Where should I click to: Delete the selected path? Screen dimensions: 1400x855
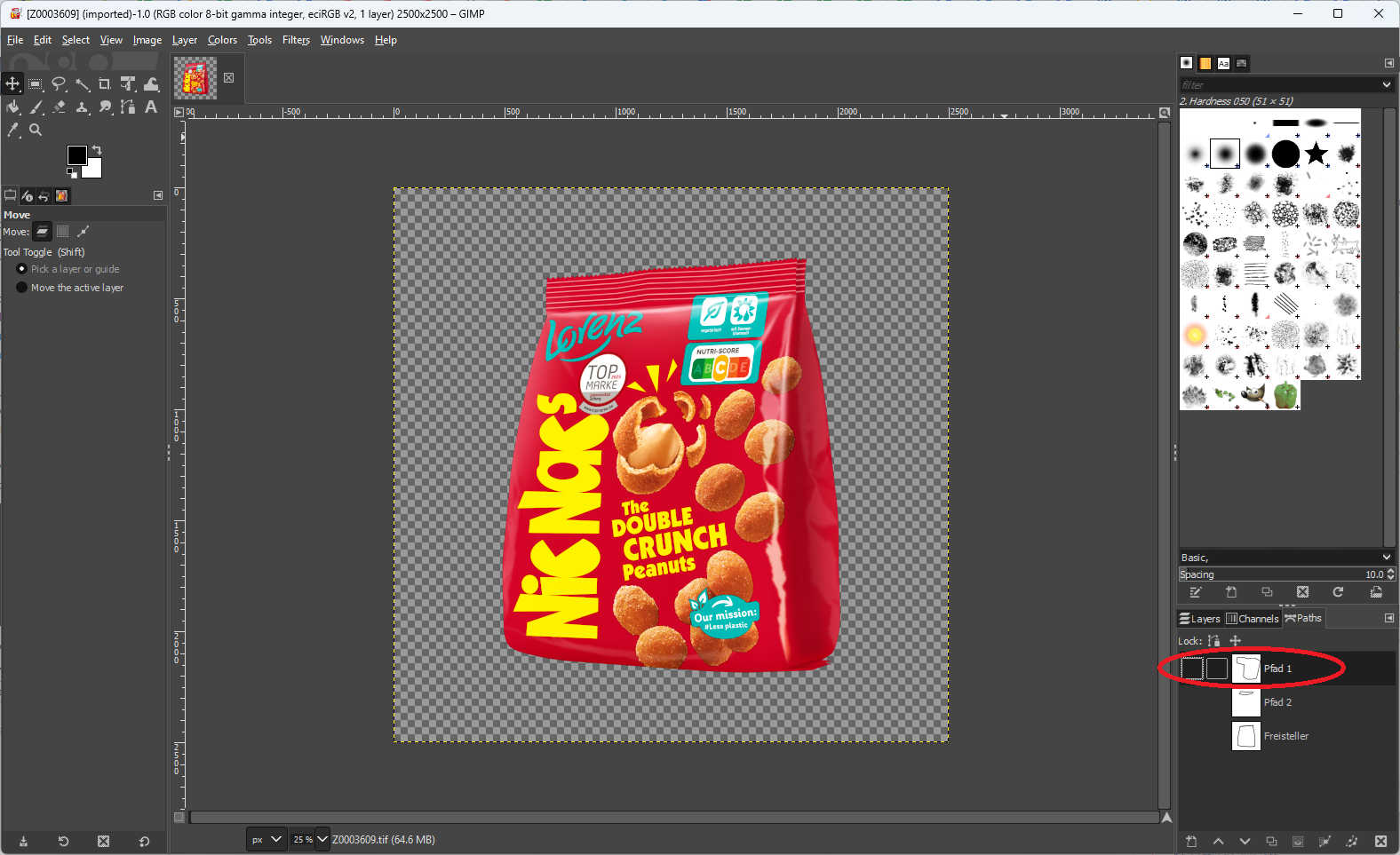(x=1380, y=842)
